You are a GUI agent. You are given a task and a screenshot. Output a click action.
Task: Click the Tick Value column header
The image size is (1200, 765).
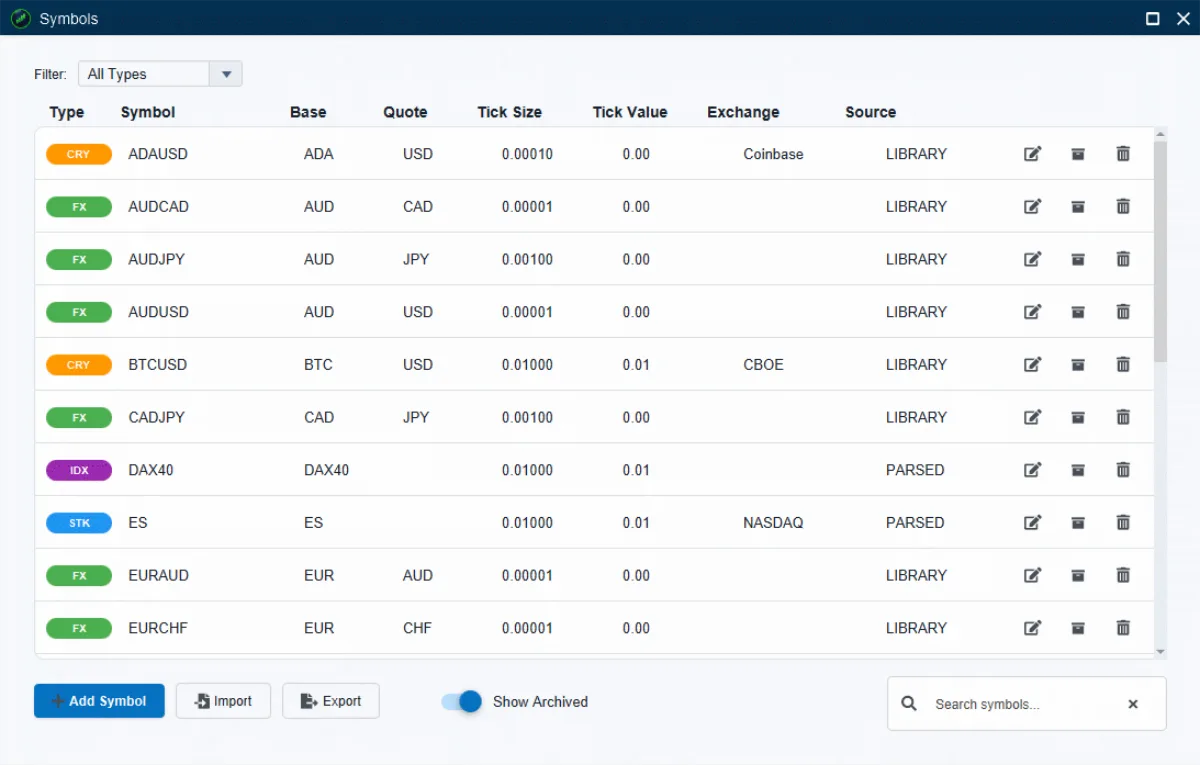tap(630, 112)
